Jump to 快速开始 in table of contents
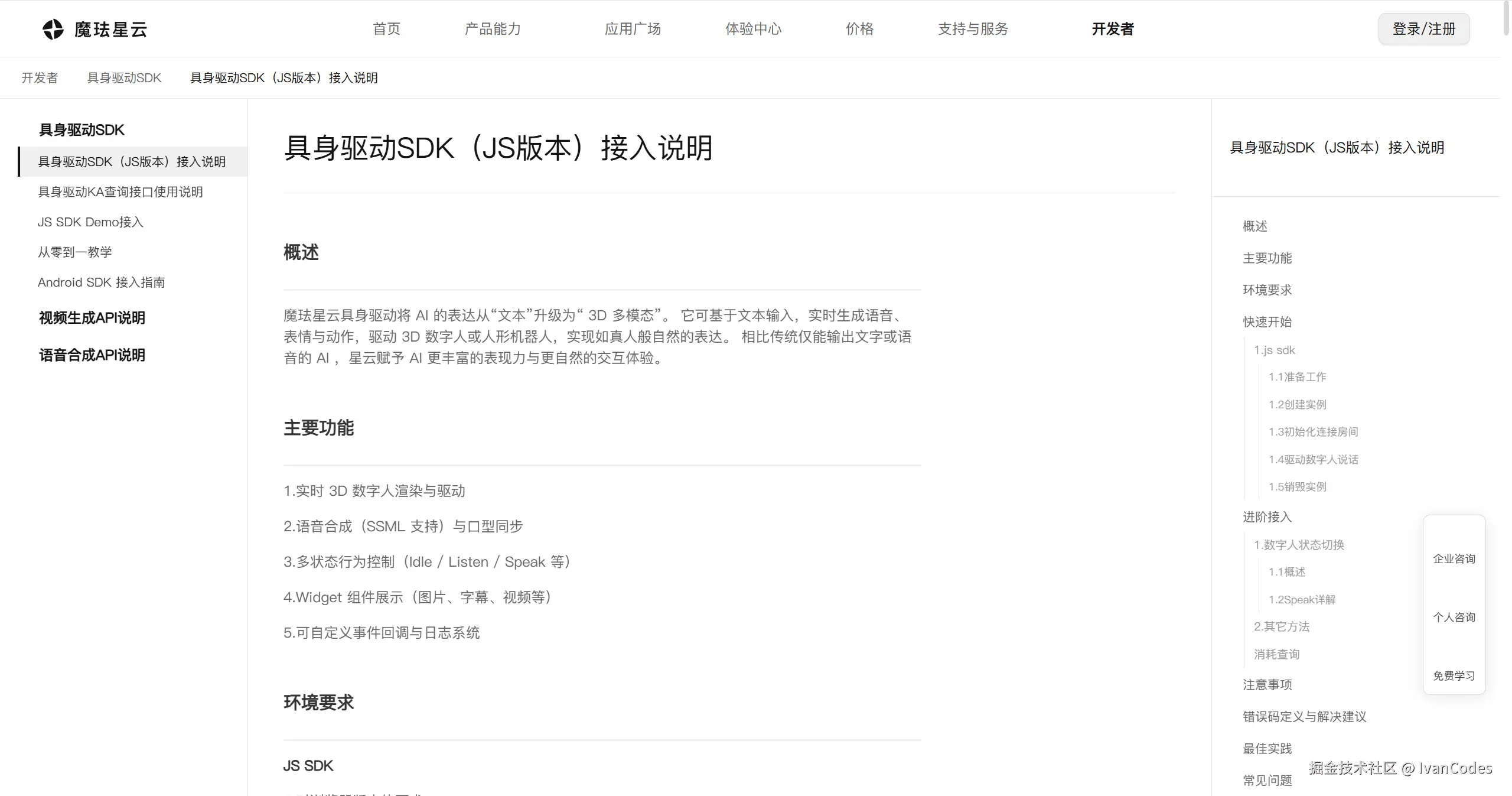 point(1267,322)
